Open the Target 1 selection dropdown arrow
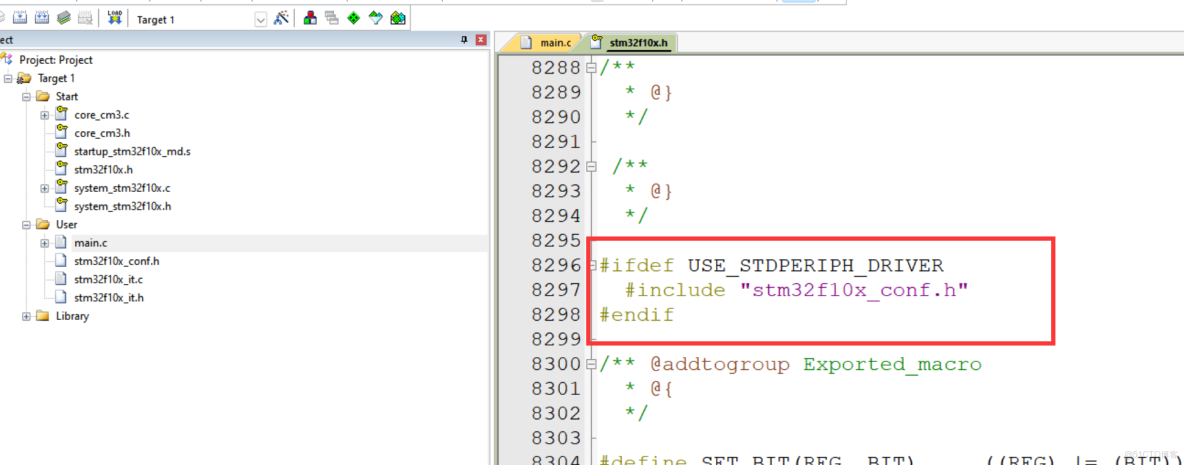This screenshot has width=1184, height=465. (261, 20)
